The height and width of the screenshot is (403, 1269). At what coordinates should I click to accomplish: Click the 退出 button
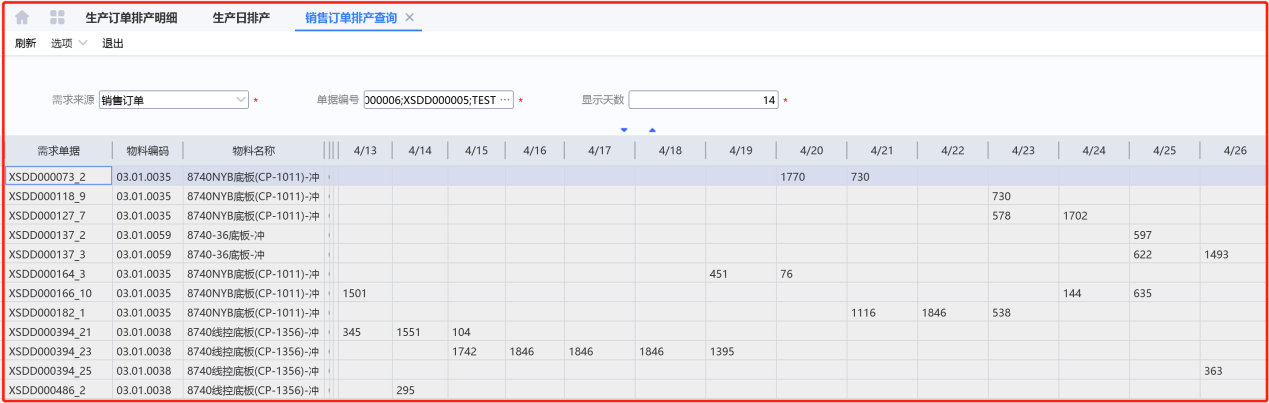(x=113, y=43)
